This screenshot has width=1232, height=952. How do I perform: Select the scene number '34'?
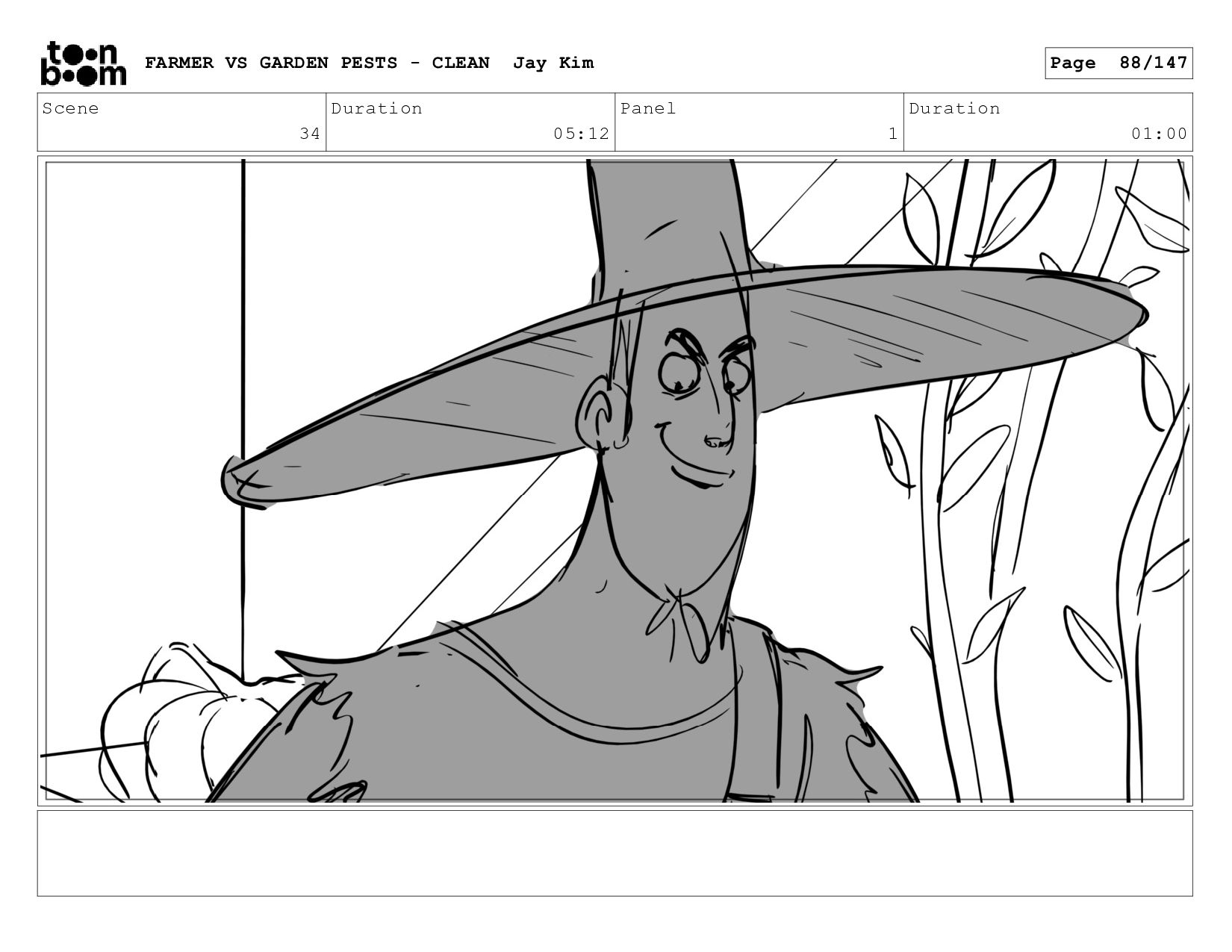click(x=310, y=134)
